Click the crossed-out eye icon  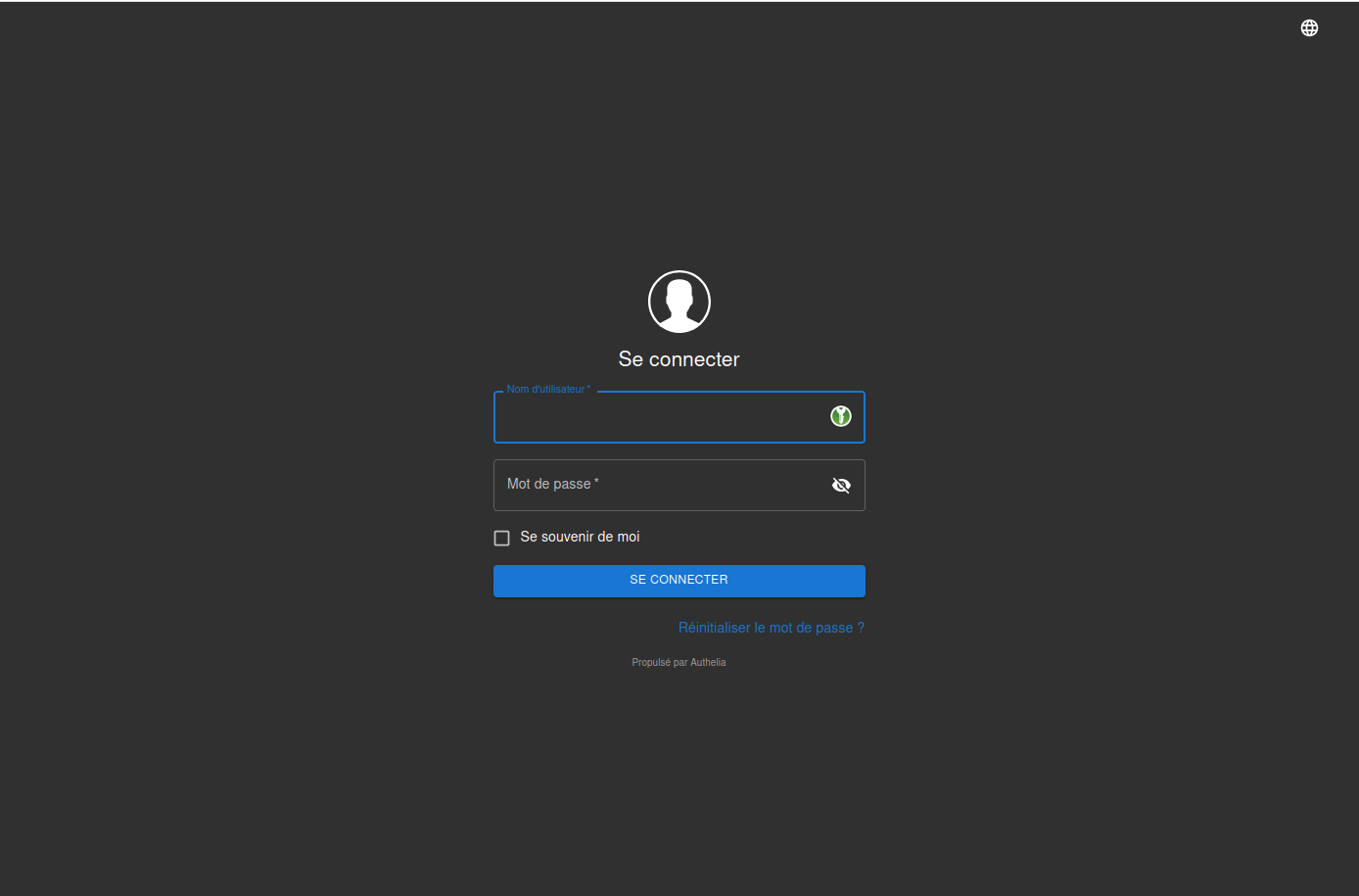(841, 486)
